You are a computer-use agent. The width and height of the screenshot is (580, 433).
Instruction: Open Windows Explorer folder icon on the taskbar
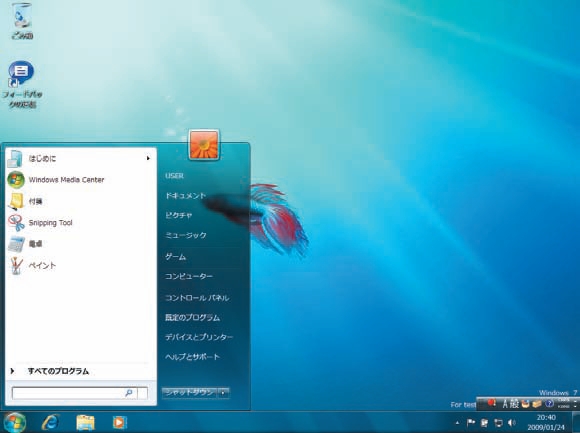click(85, 422)
